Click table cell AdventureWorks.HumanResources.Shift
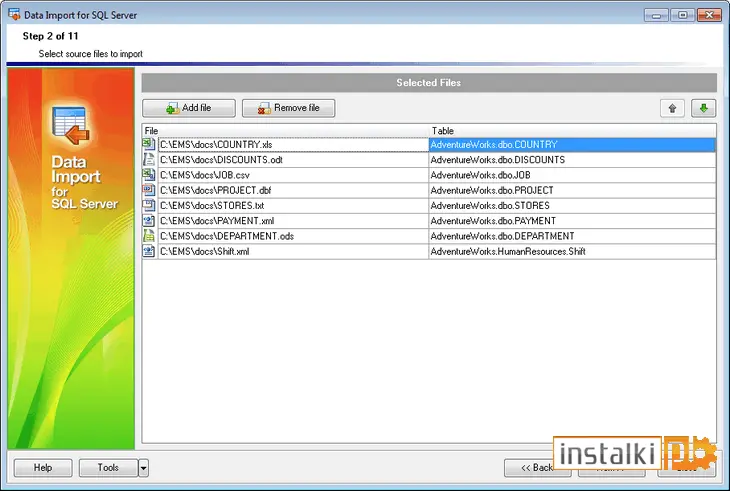The image size is (730, 491). pos(572,251)
